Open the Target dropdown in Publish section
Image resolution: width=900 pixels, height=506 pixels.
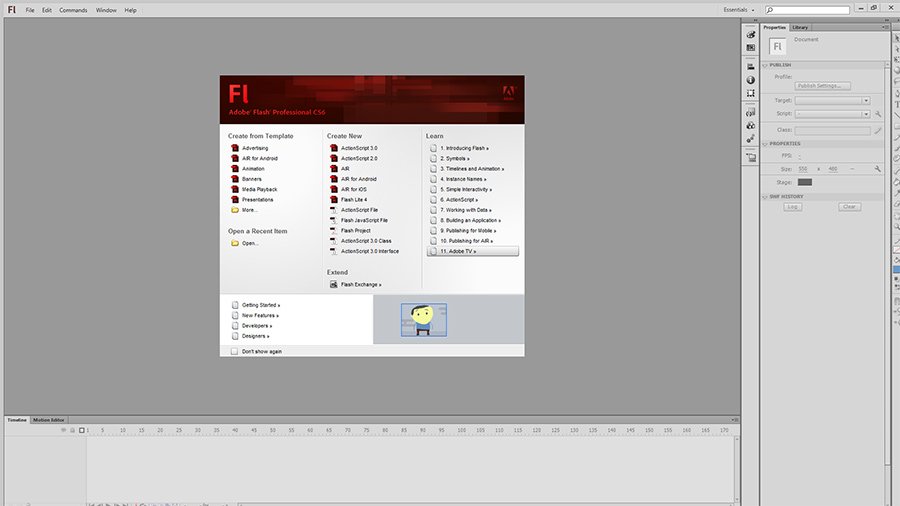pos(832,100)
